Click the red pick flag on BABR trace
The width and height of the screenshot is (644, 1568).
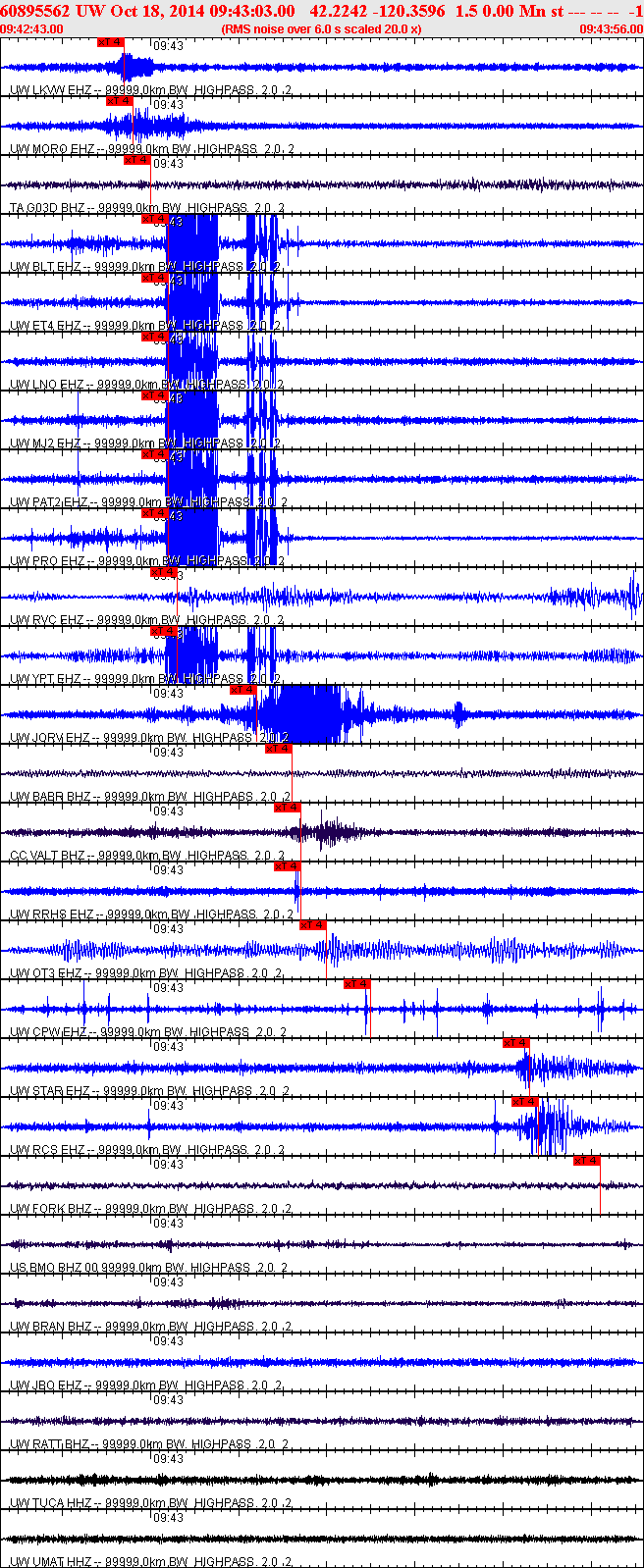point(278,749)
